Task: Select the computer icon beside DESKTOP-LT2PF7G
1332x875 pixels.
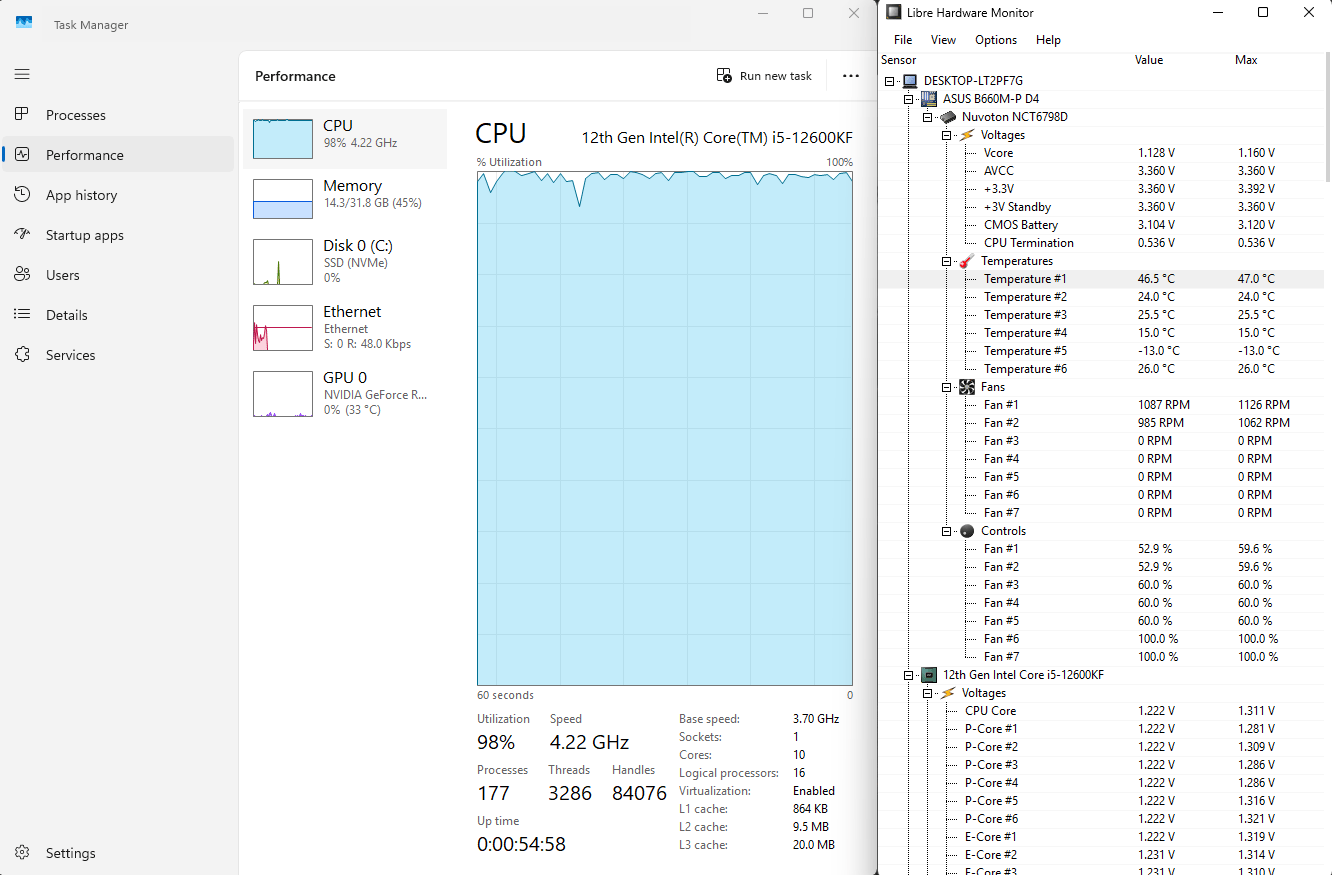Action: pos(910,81)
